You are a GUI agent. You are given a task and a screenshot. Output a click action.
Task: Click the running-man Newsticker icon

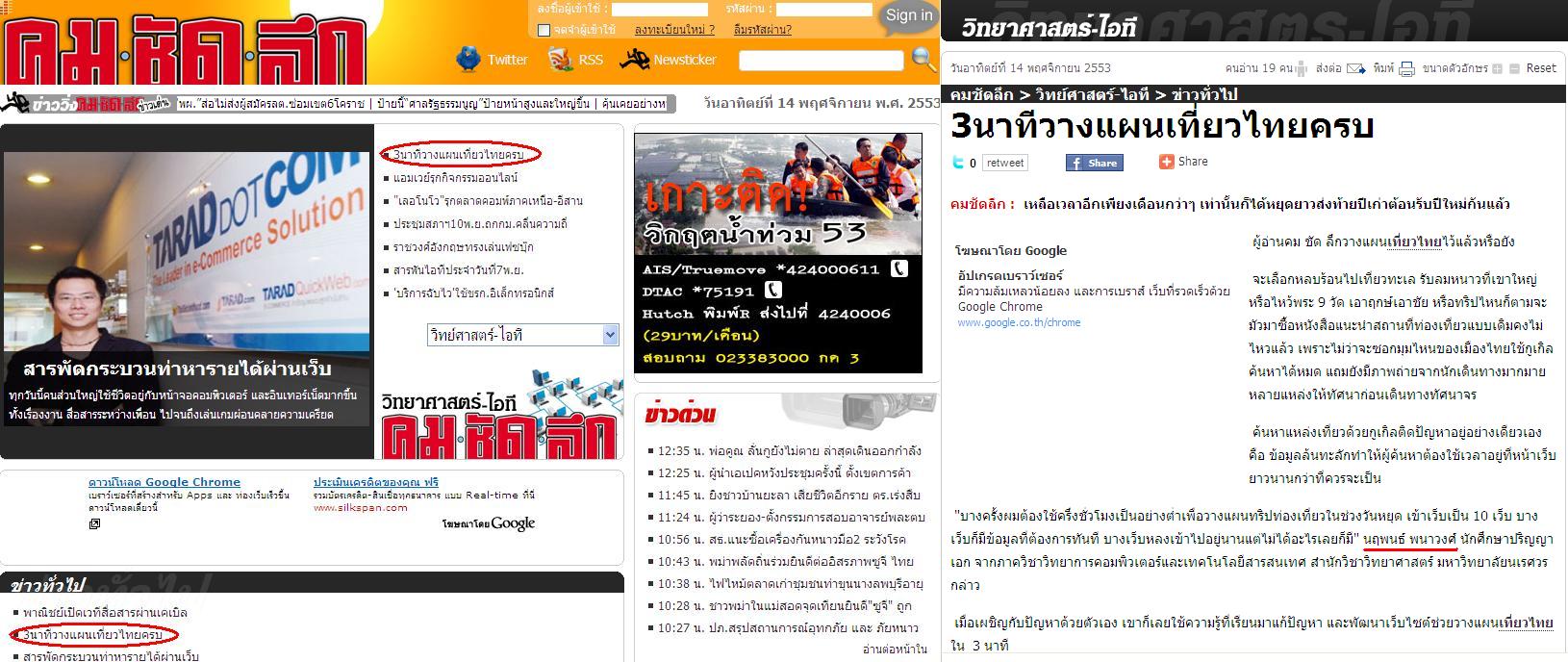pos(635,60)
